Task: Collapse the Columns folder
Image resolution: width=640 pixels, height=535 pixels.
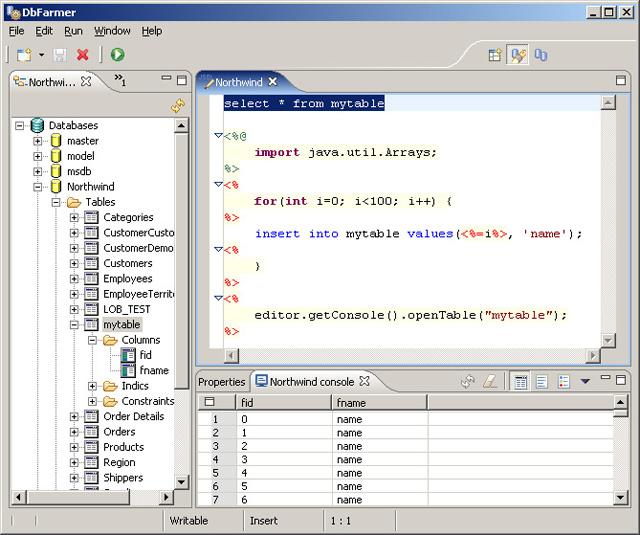Action: [x=92, y=340]
